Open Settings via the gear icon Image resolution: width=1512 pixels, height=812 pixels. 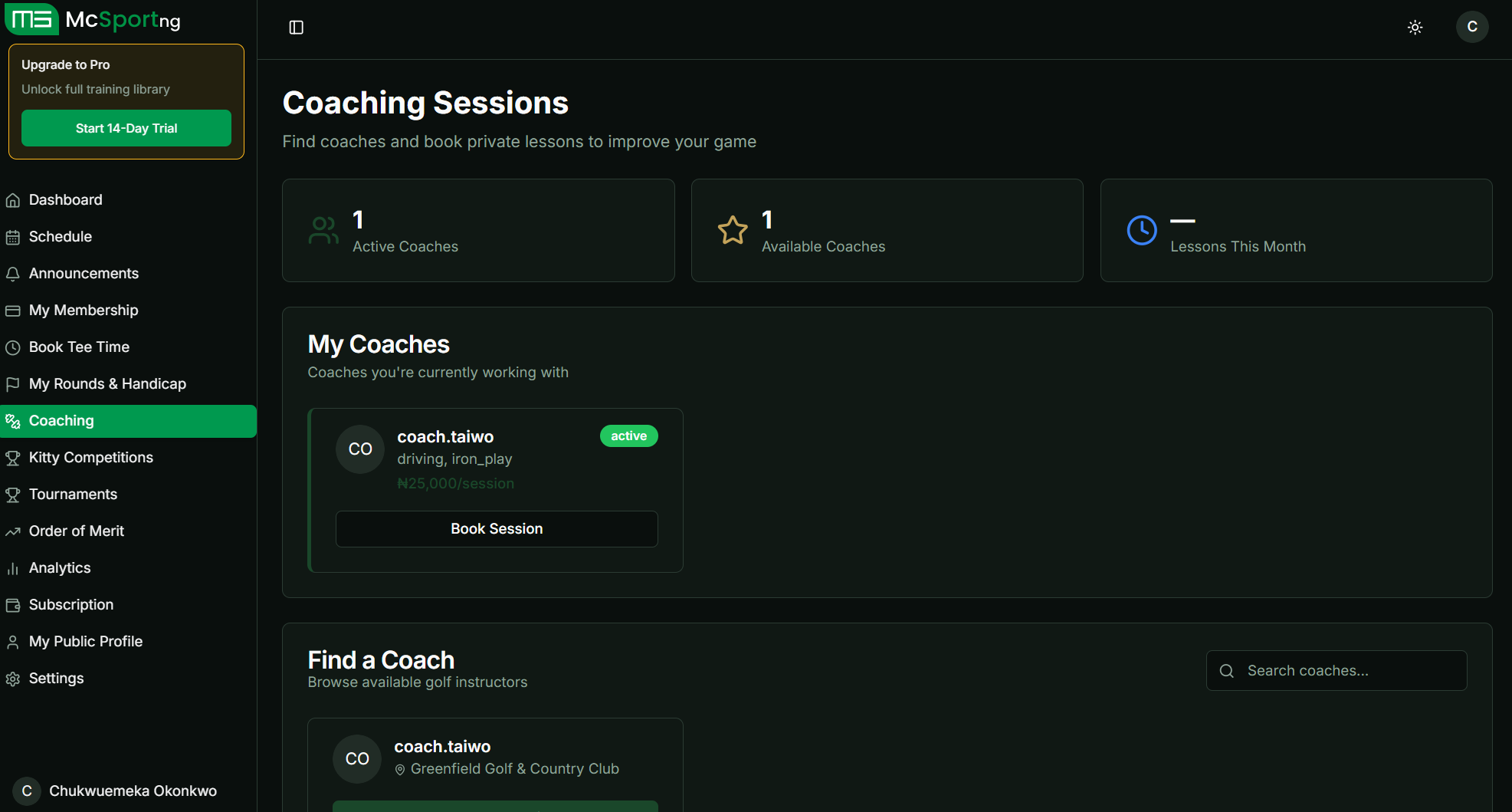[x=14, y=678]
